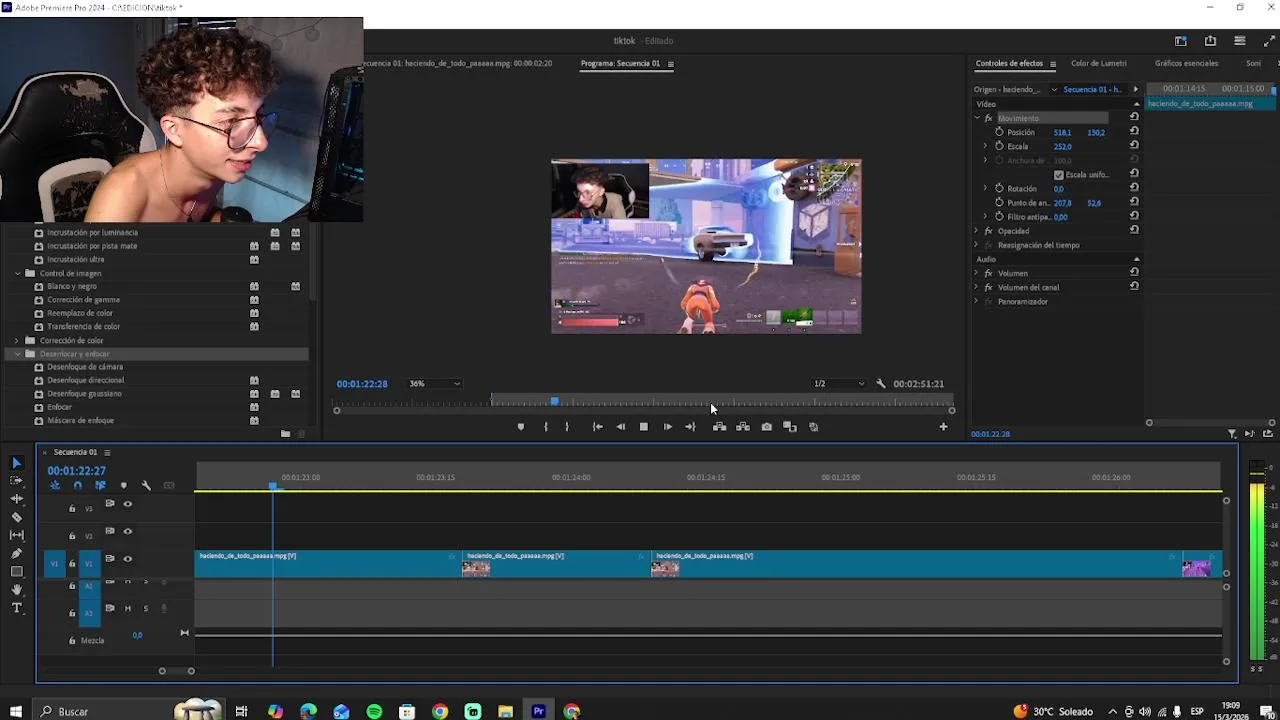Click the Extract button
The image size is (1280, 720).
[743, 427]
